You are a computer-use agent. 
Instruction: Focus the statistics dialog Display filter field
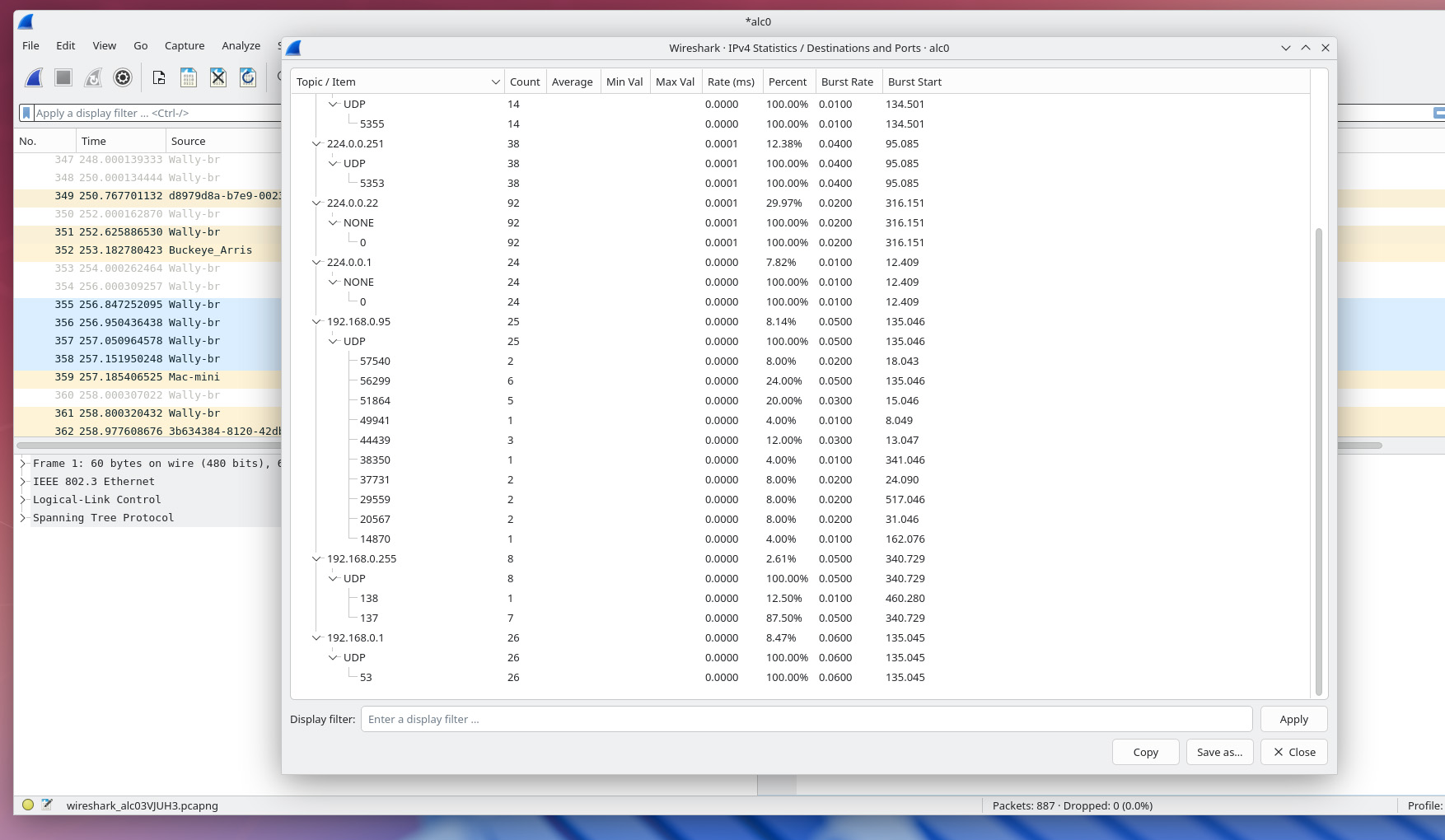click(x=806, y=719)
